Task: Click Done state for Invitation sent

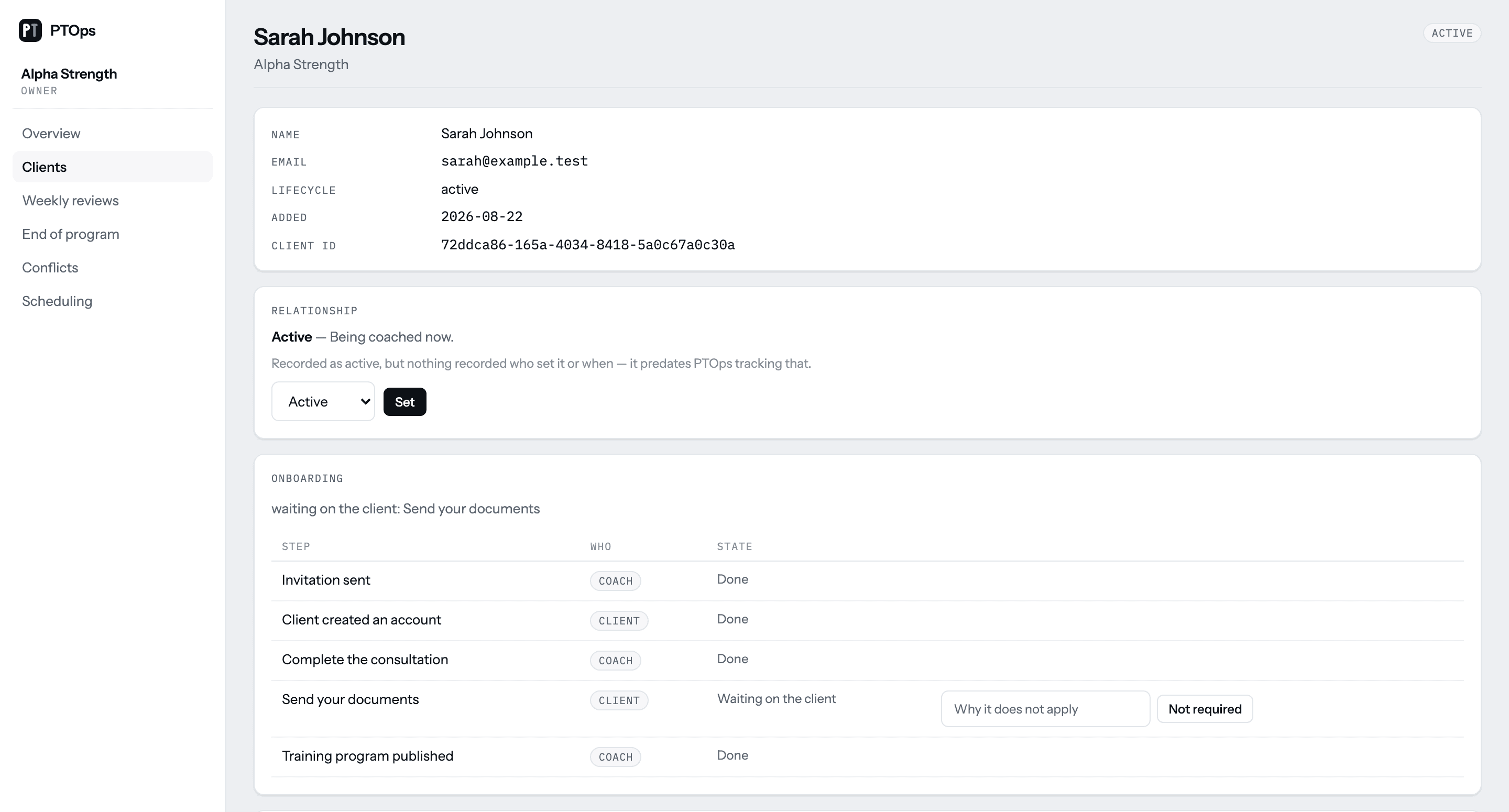Action: tap(732, 579)
